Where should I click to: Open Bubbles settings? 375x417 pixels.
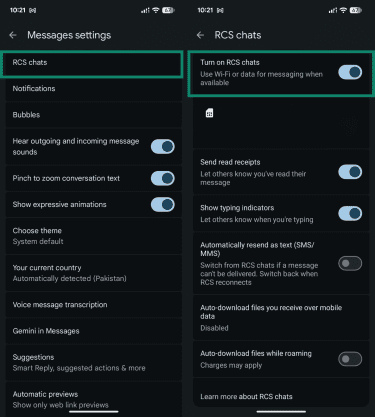[x=94, y=115]
